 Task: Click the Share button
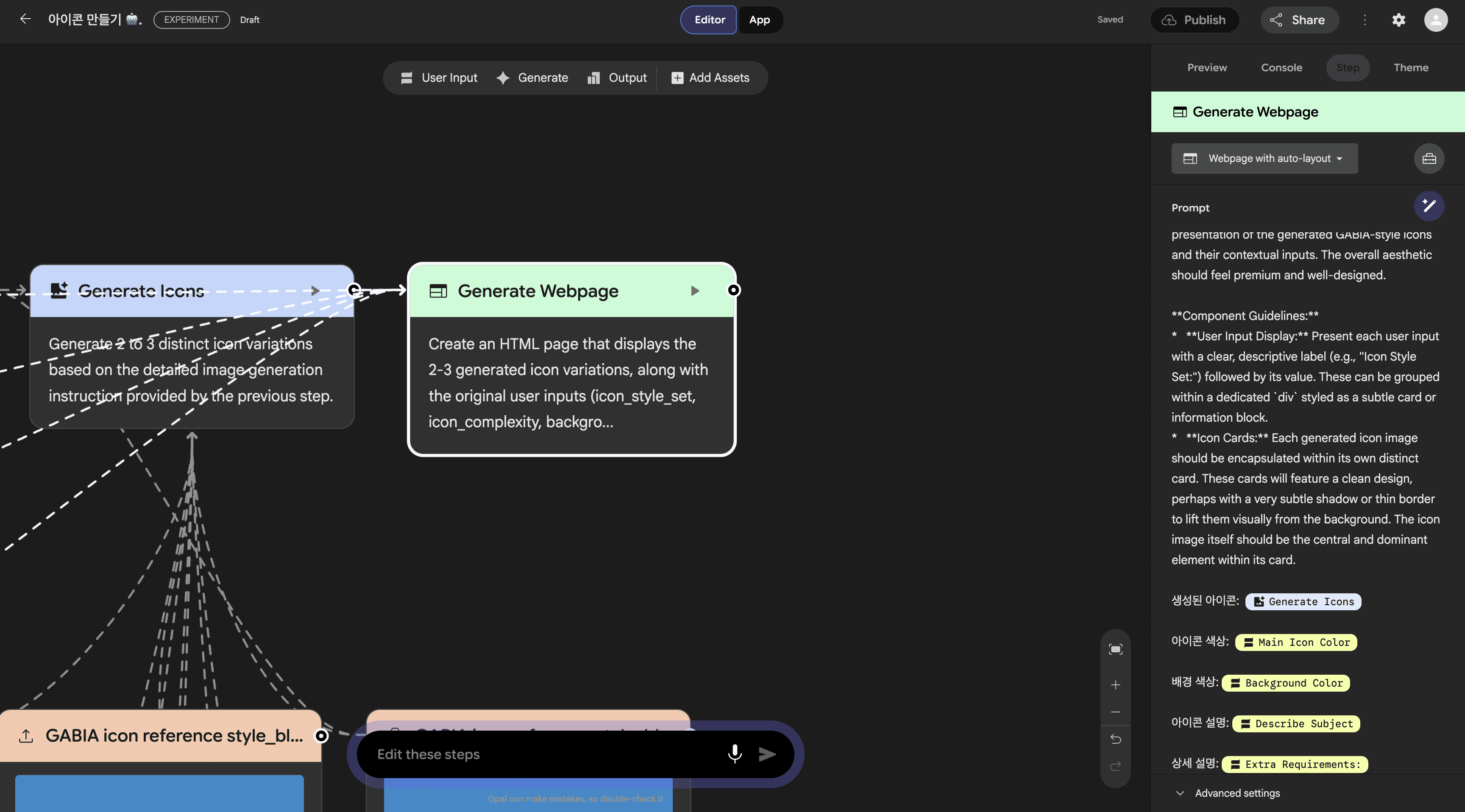(1299, 20)
